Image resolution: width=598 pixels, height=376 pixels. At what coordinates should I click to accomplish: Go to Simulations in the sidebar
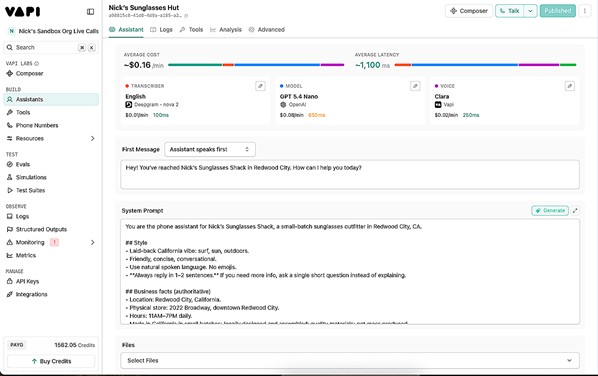[x=51, y=177]
